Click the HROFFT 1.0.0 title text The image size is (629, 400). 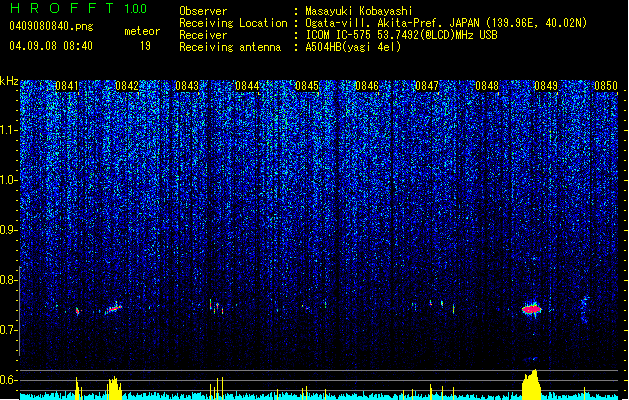coord(79,8)
